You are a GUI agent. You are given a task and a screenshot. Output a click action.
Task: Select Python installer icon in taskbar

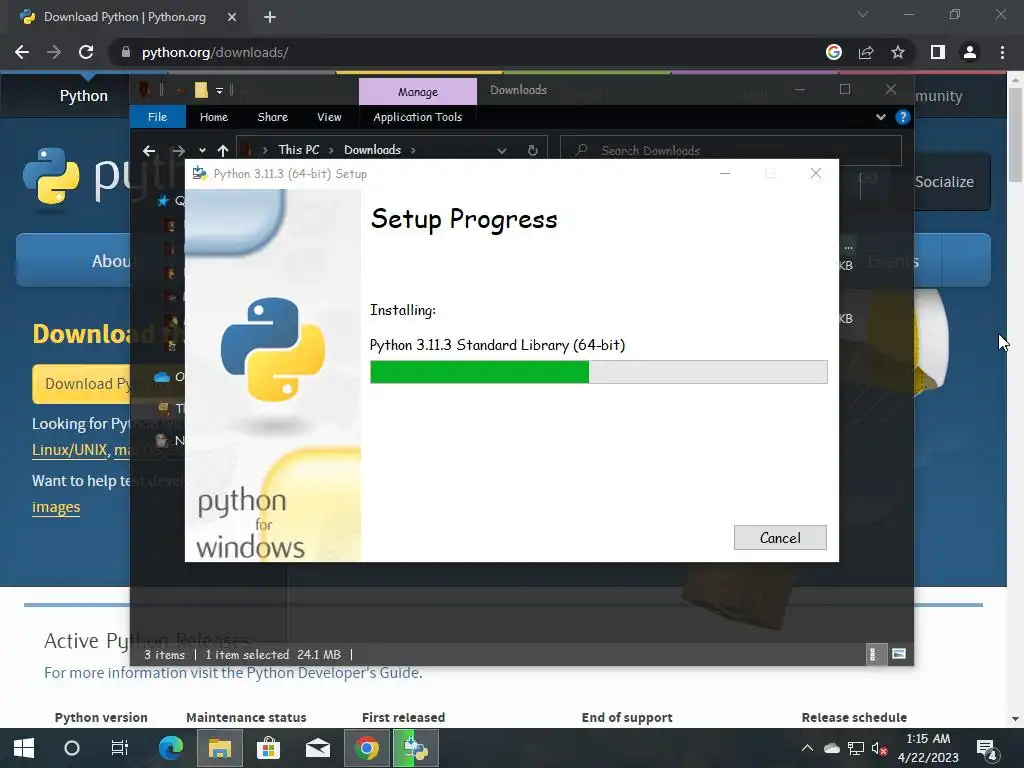(x=415, y=748)
